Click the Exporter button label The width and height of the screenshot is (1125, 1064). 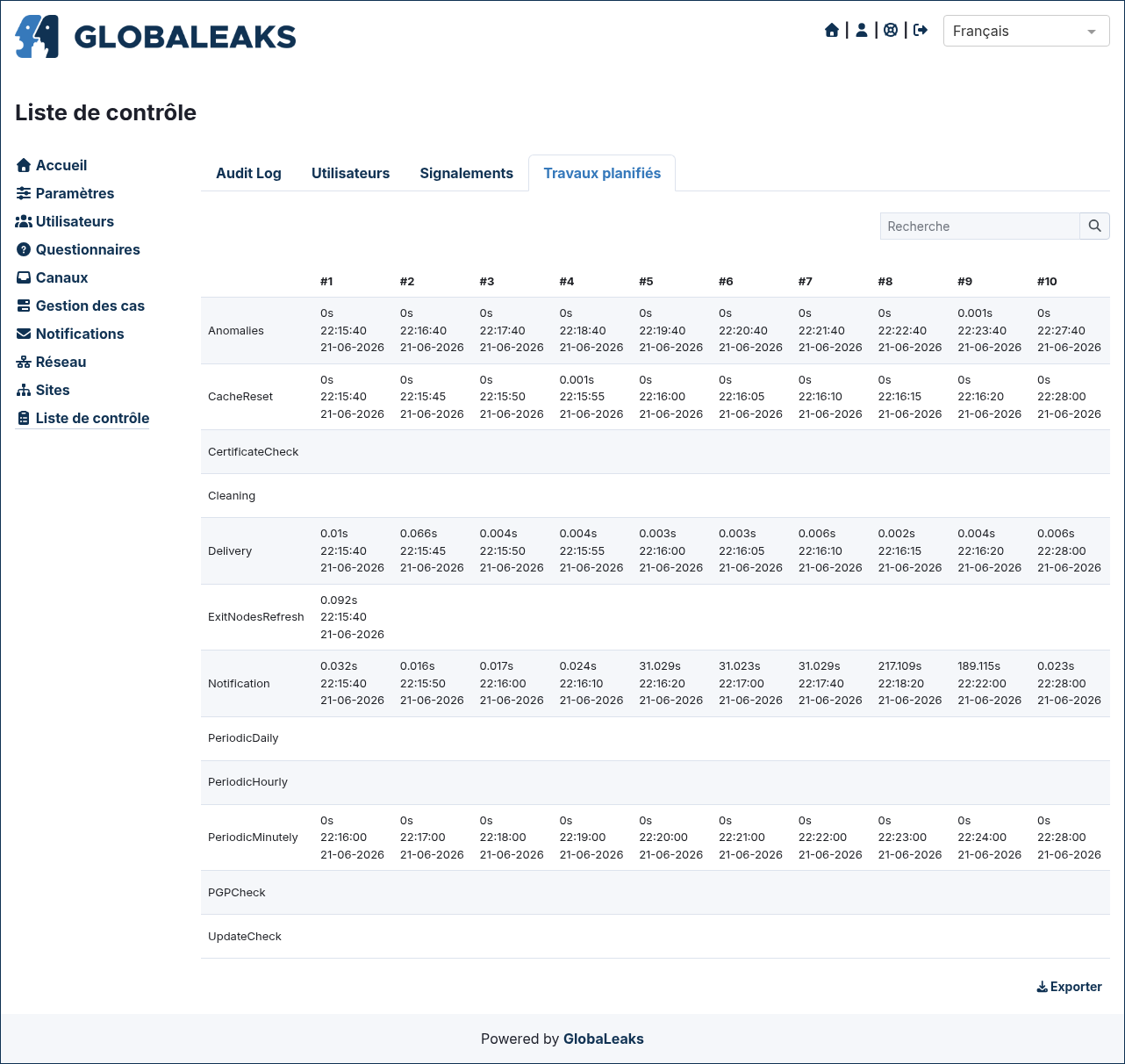pos(1076,987)
